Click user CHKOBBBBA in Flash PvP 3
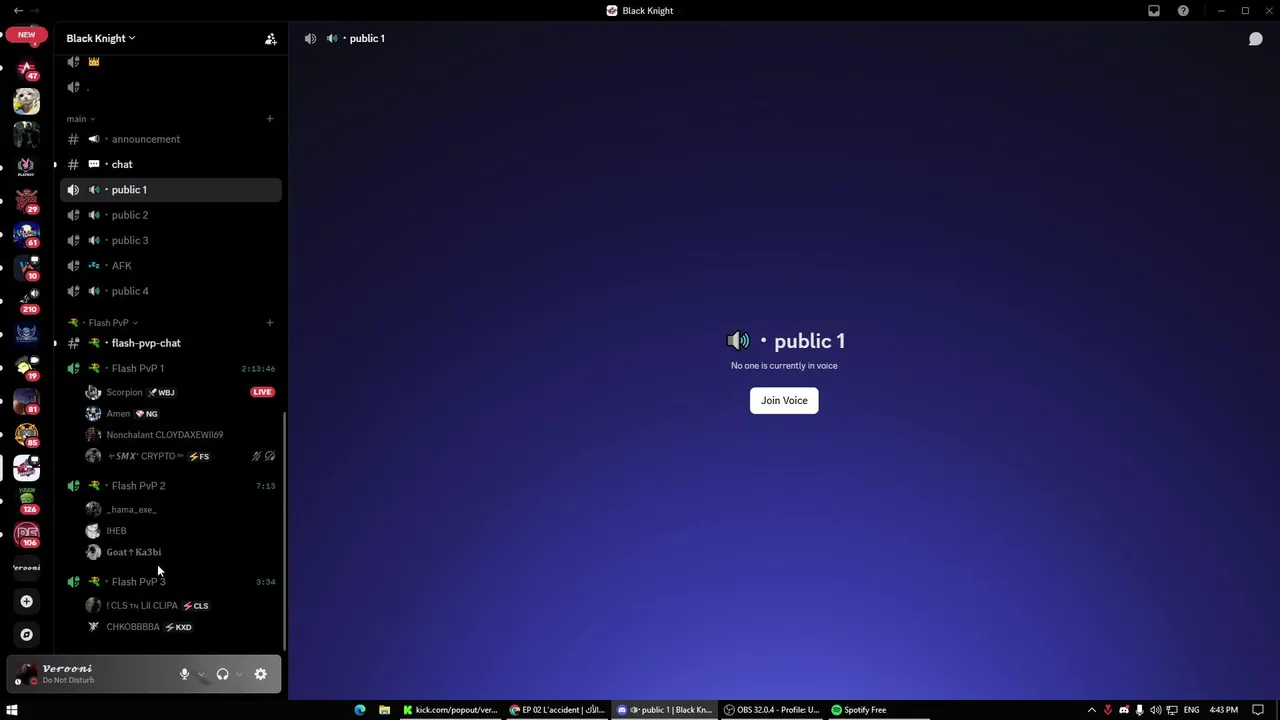The image size is (1280, 720). (x=181, y=627)
